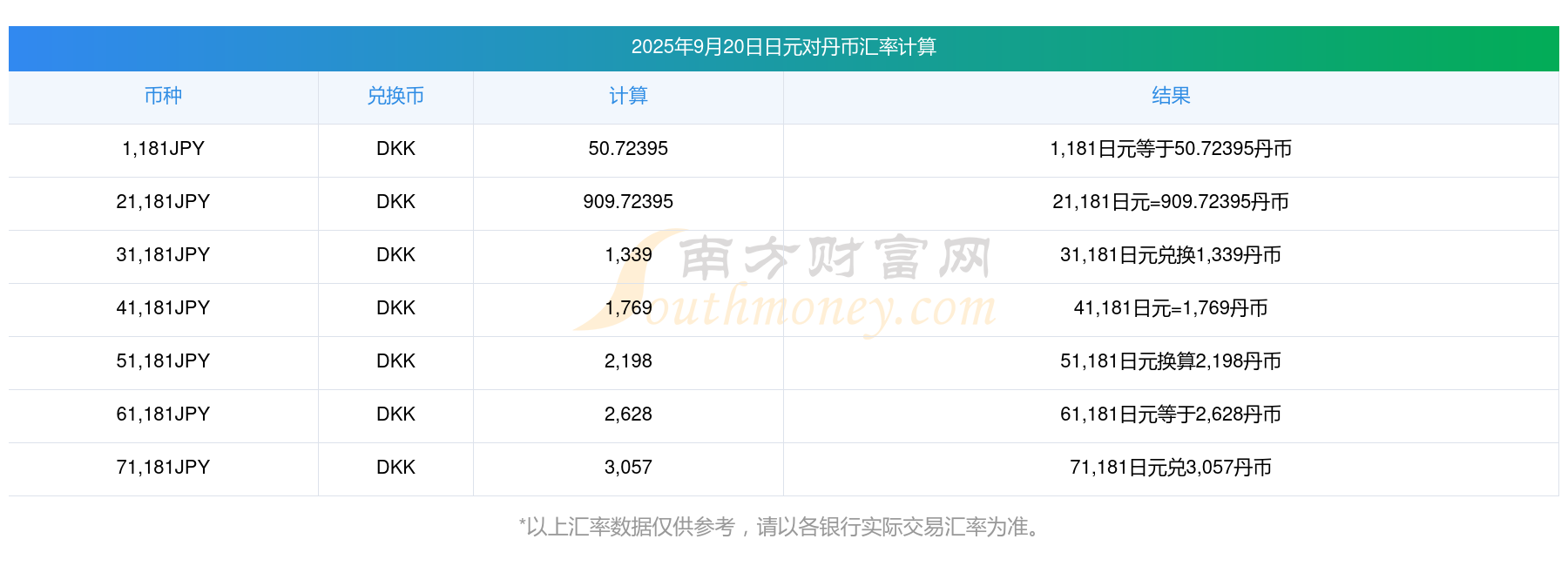Click result '71,181日元兑3,057丹币'
1568x566 pixels.
click(x=1171, y=468)
